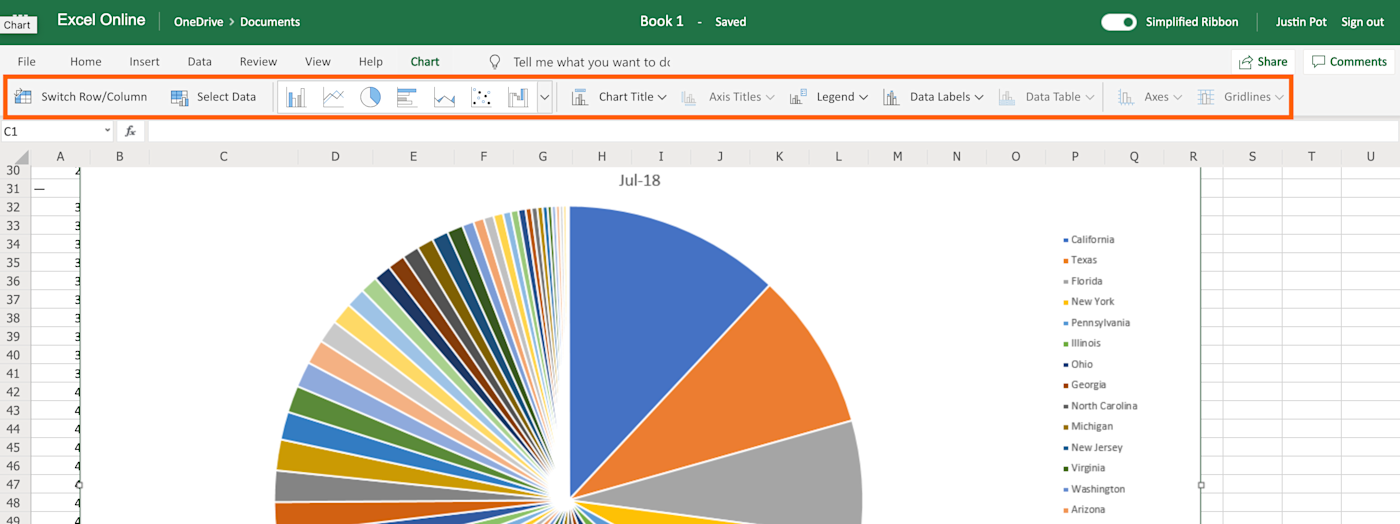Select the line chart type icon
Image resolution: width=1400 pixels, height=524 pixels.
coord(333,97)
